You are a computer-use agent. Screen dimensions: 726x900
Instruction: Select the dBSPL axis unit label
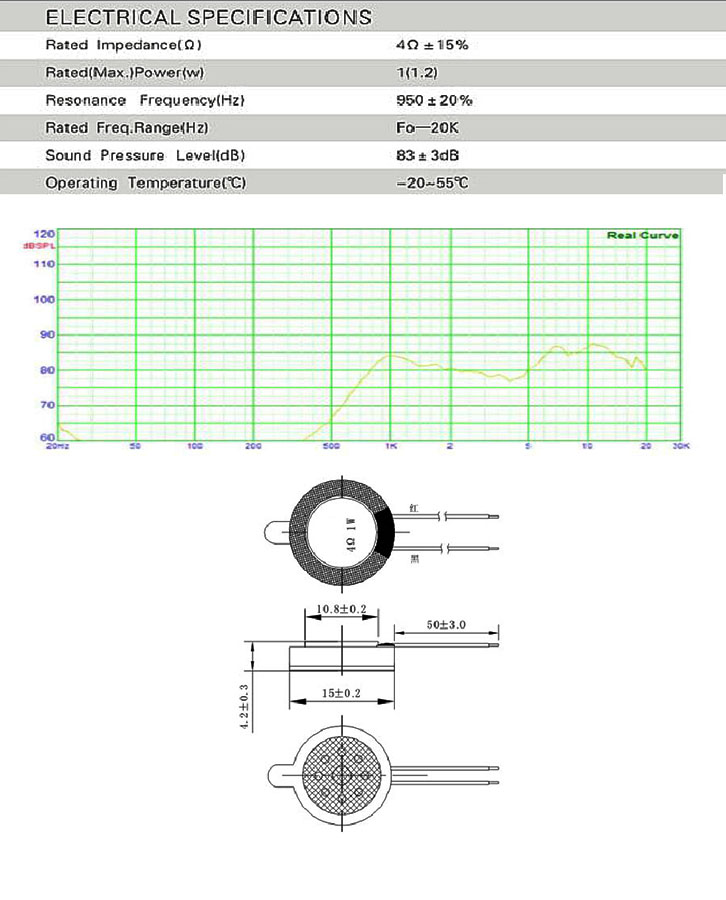(43, 245)
